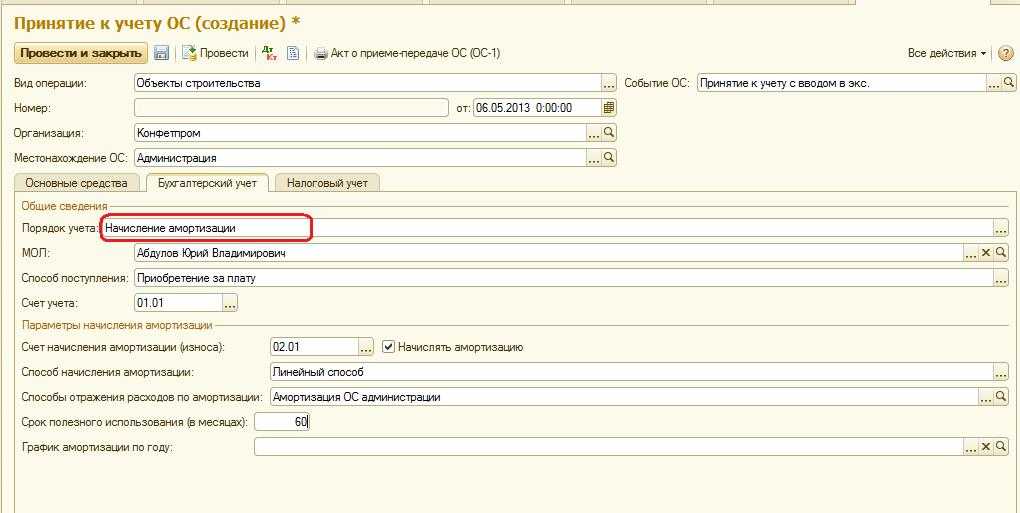The image size is (1020, 513).
Task: Click into the Номер input field
Action: click(290, 108)
